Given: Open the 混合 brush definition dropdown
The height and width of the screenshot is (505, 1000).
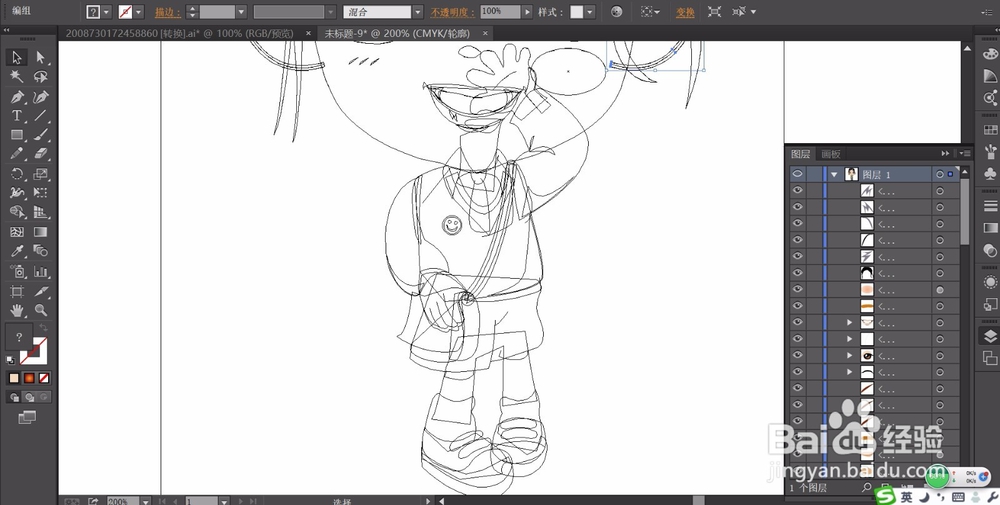Looking at the screenshot, I should click(418, 12).
